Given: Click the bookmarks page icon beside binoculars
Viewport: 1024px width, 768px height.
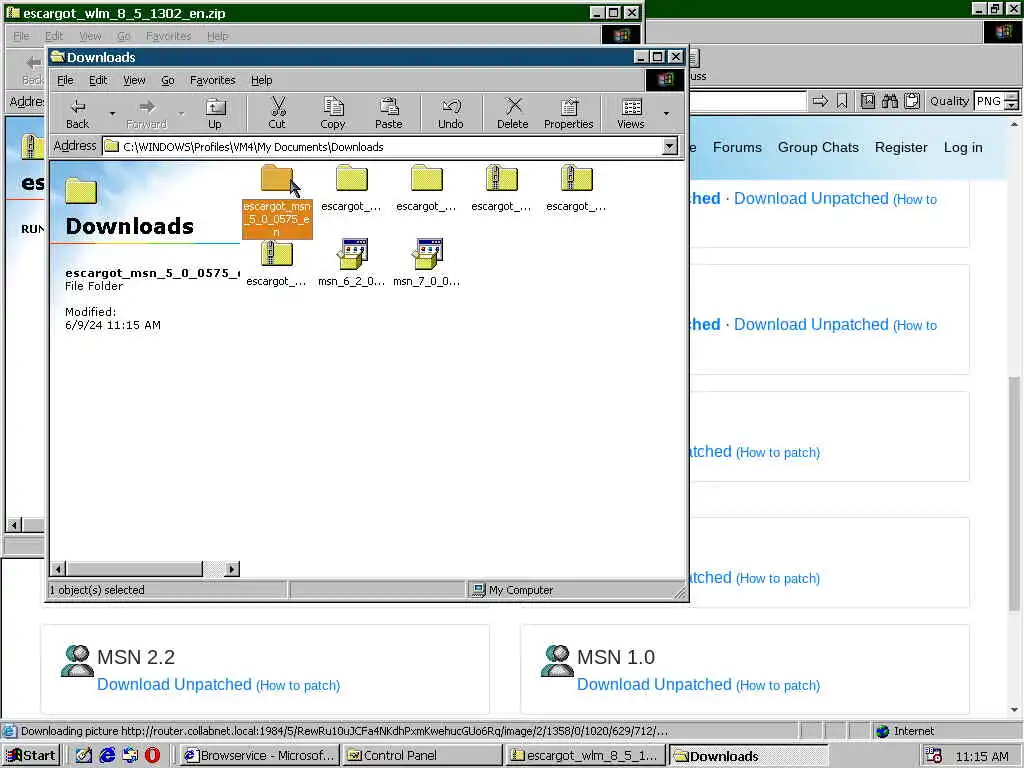Looking at the screenshot, I should tap(868, 101).
